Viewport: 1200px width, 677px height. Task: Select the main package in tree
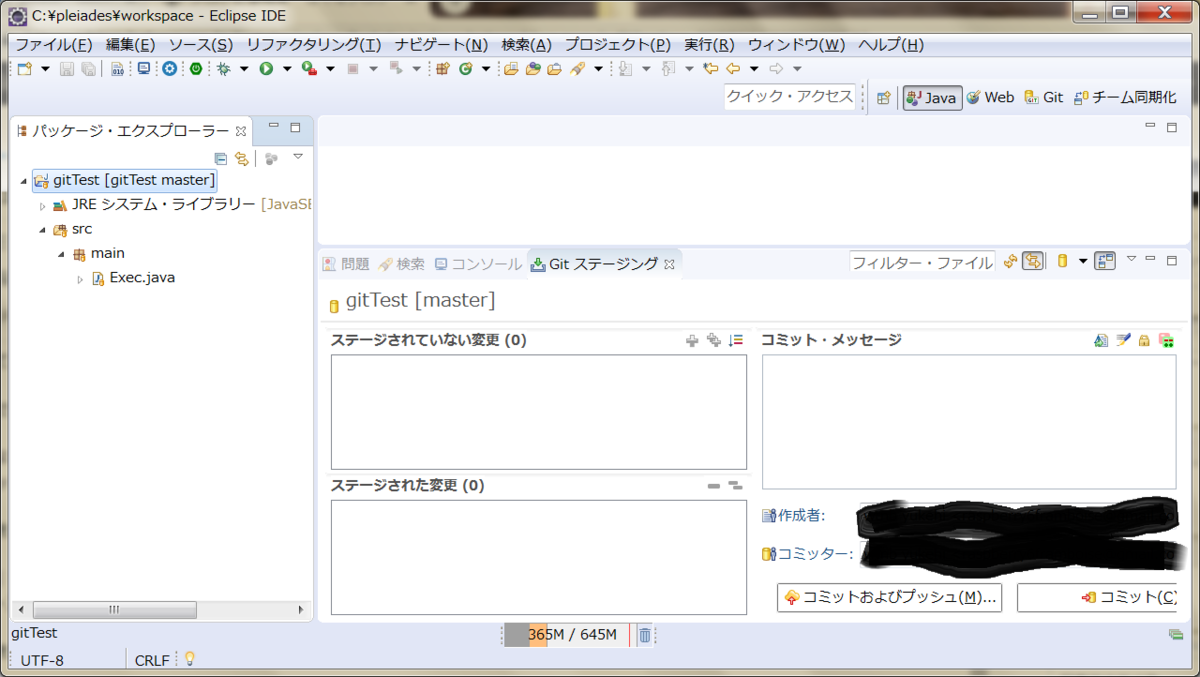tap(99, 254)
